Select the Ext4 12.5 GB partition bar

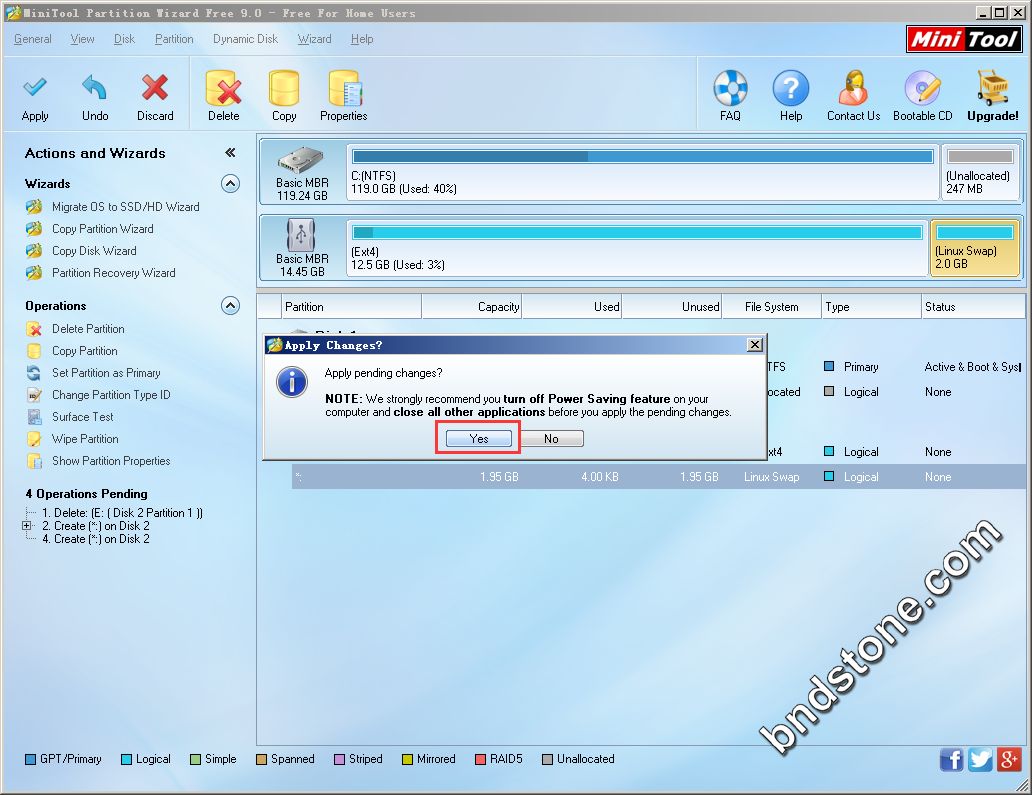[x=637, y=248]
